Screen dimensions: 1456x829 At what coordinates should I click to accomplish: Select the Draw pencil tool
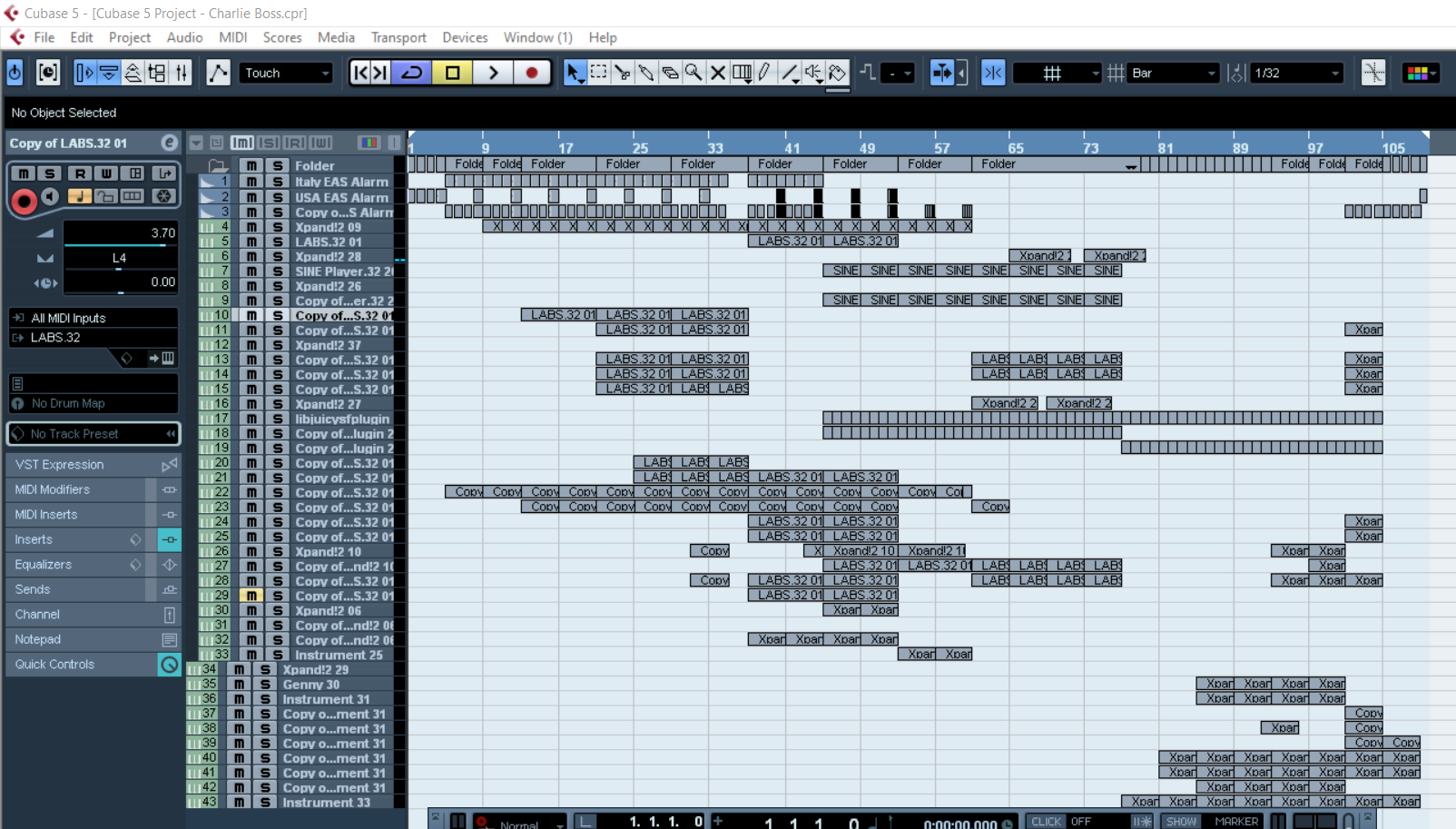point(765,73)
